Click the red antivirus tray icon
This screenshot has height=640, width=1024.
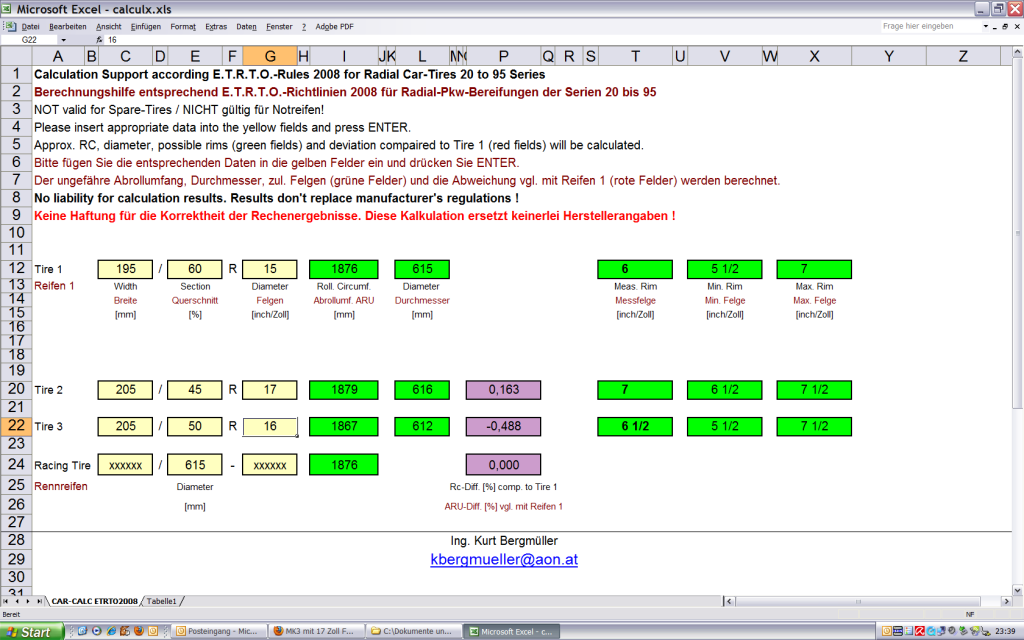click(x=919, y=632)
